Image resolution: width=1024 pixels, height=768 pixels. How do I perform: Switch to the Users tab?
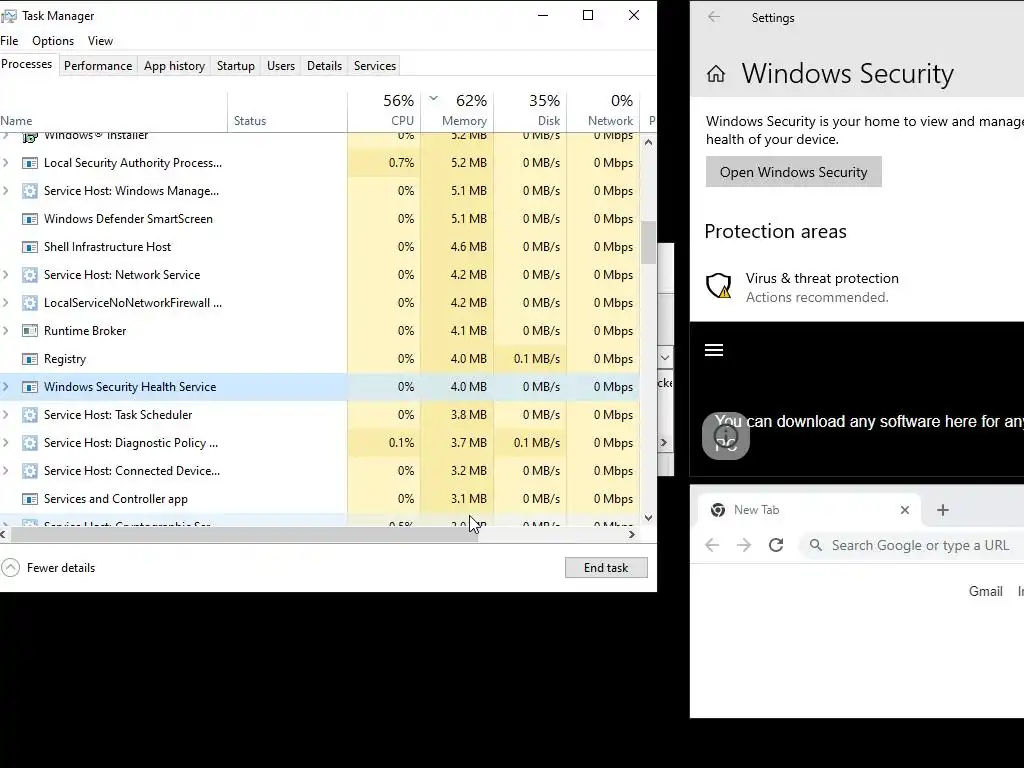281,66
